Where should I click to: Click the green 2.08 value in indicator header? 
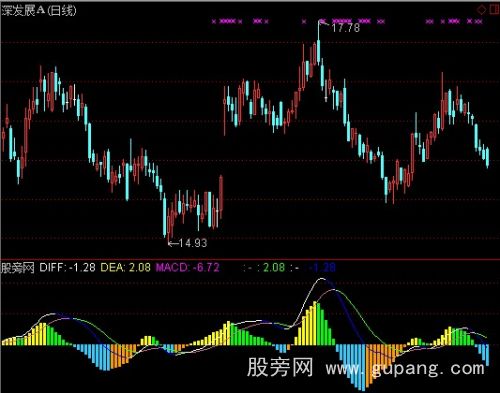[274, 267]
